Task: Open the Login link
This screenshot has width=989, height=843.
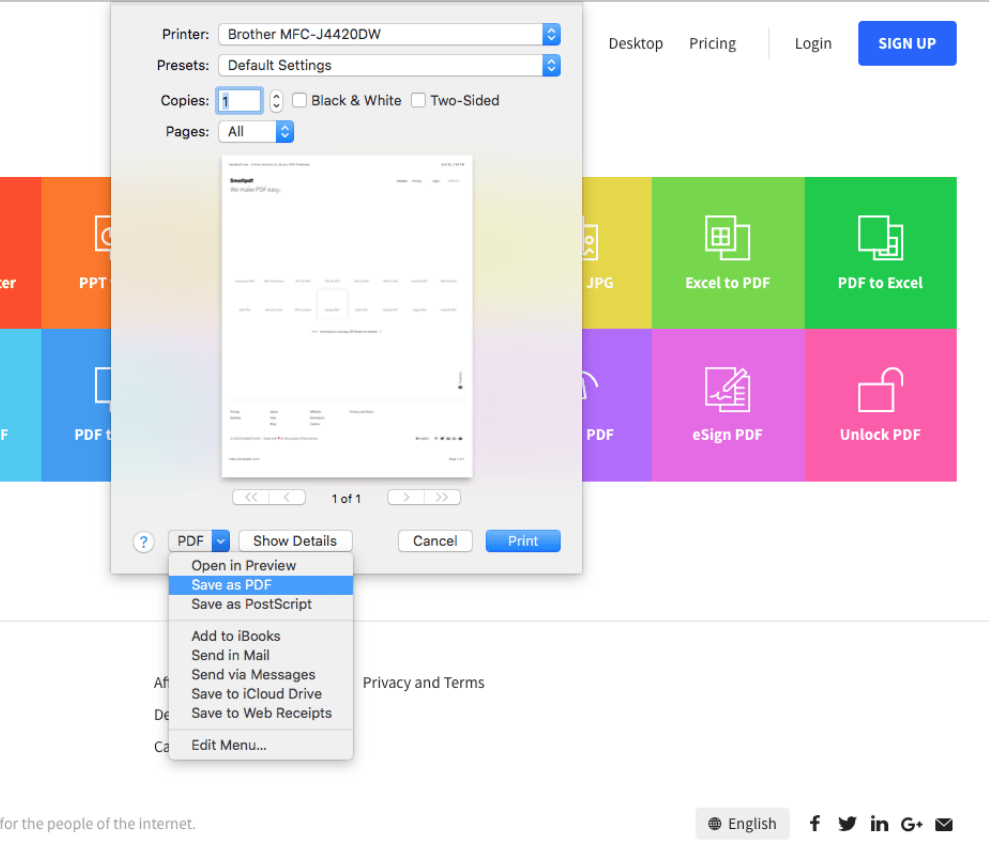Action: (813, 44)
